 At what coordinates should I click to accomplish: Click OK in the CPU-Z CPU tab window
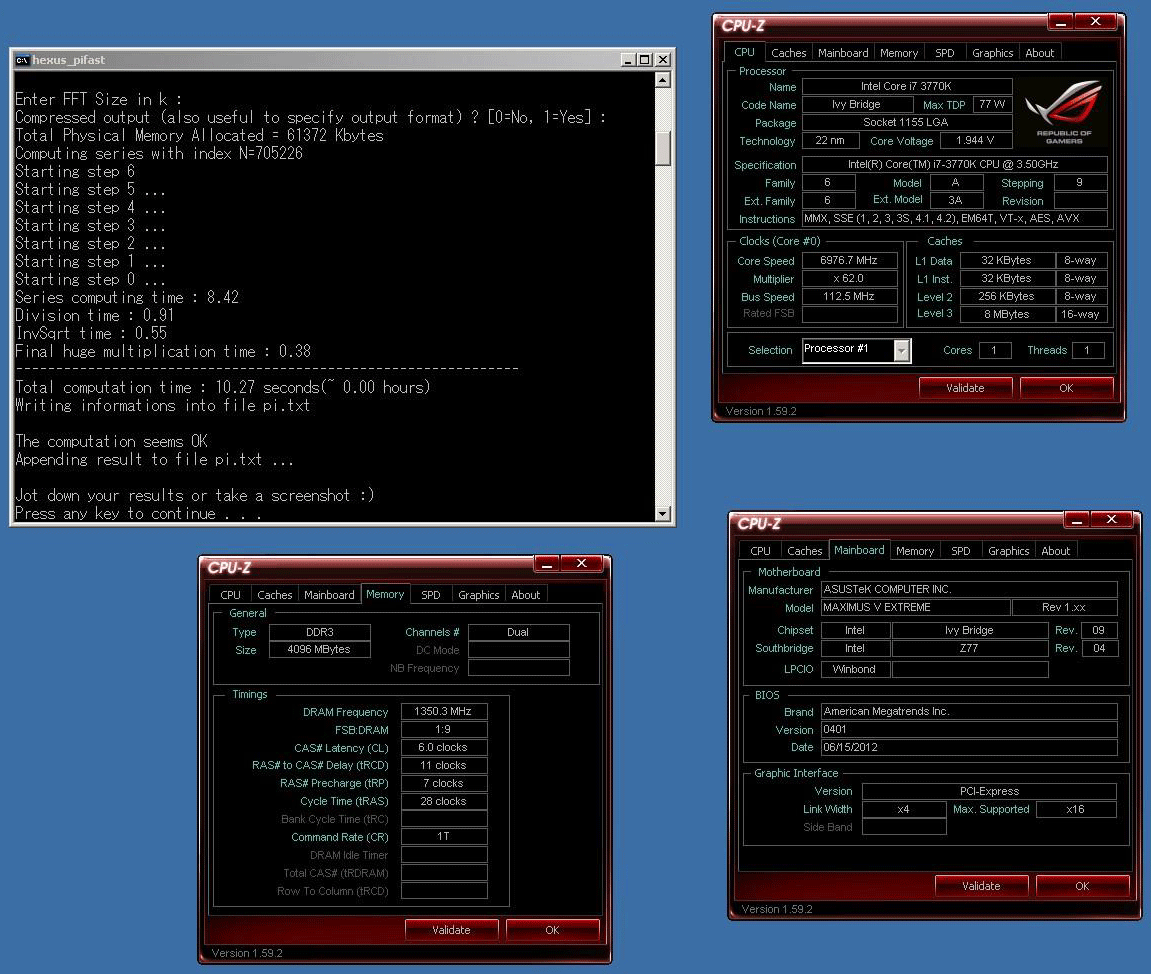[1067, 388]
